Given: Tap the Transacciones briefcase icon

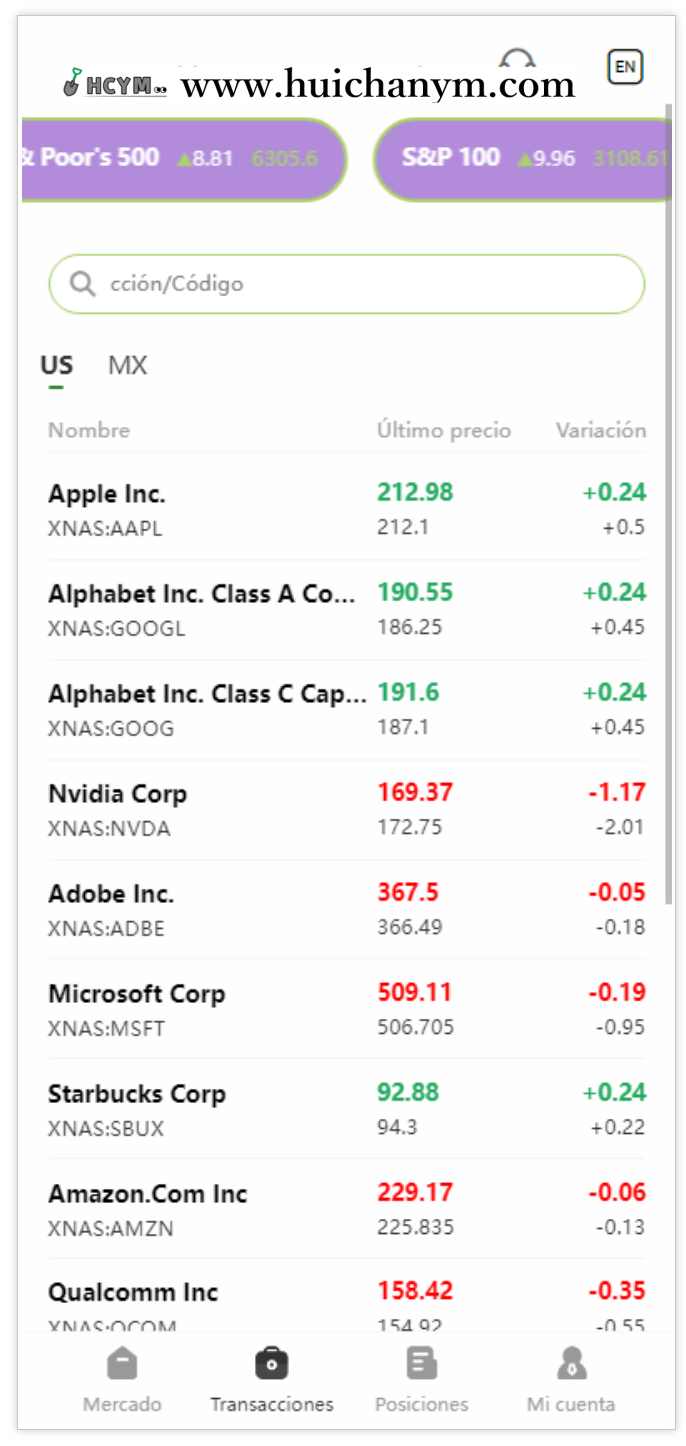Looking at the screenshot, I should point(271,1363).
